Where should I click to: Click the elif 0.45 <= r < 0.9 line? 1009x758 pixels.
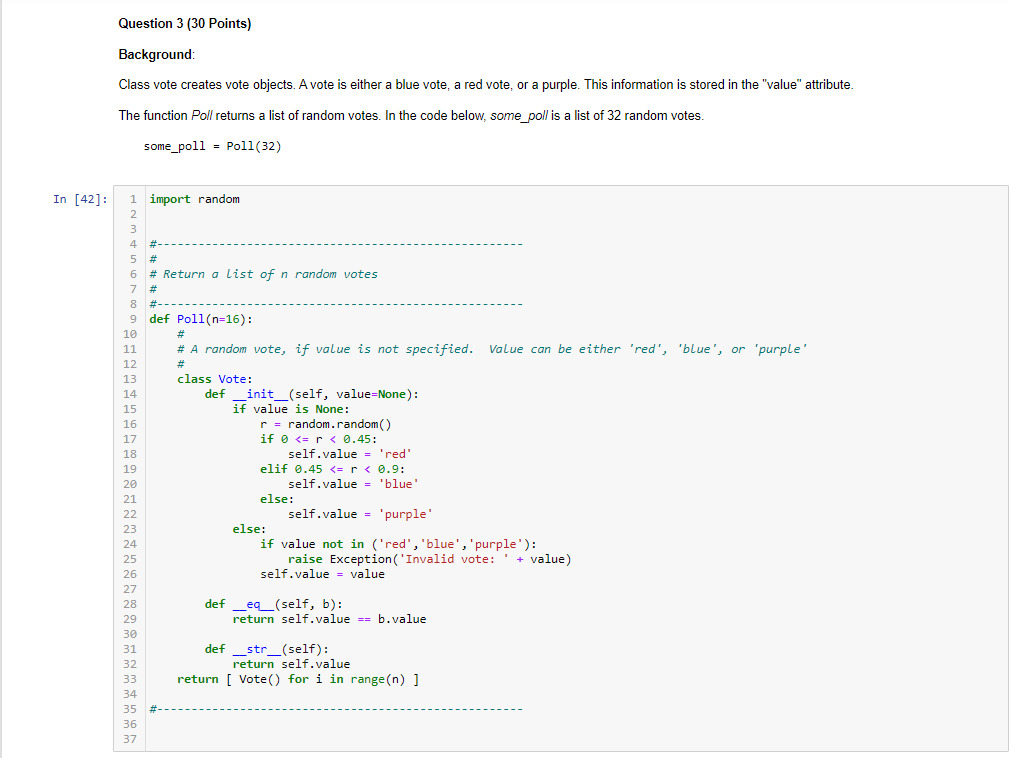[332, 469]
